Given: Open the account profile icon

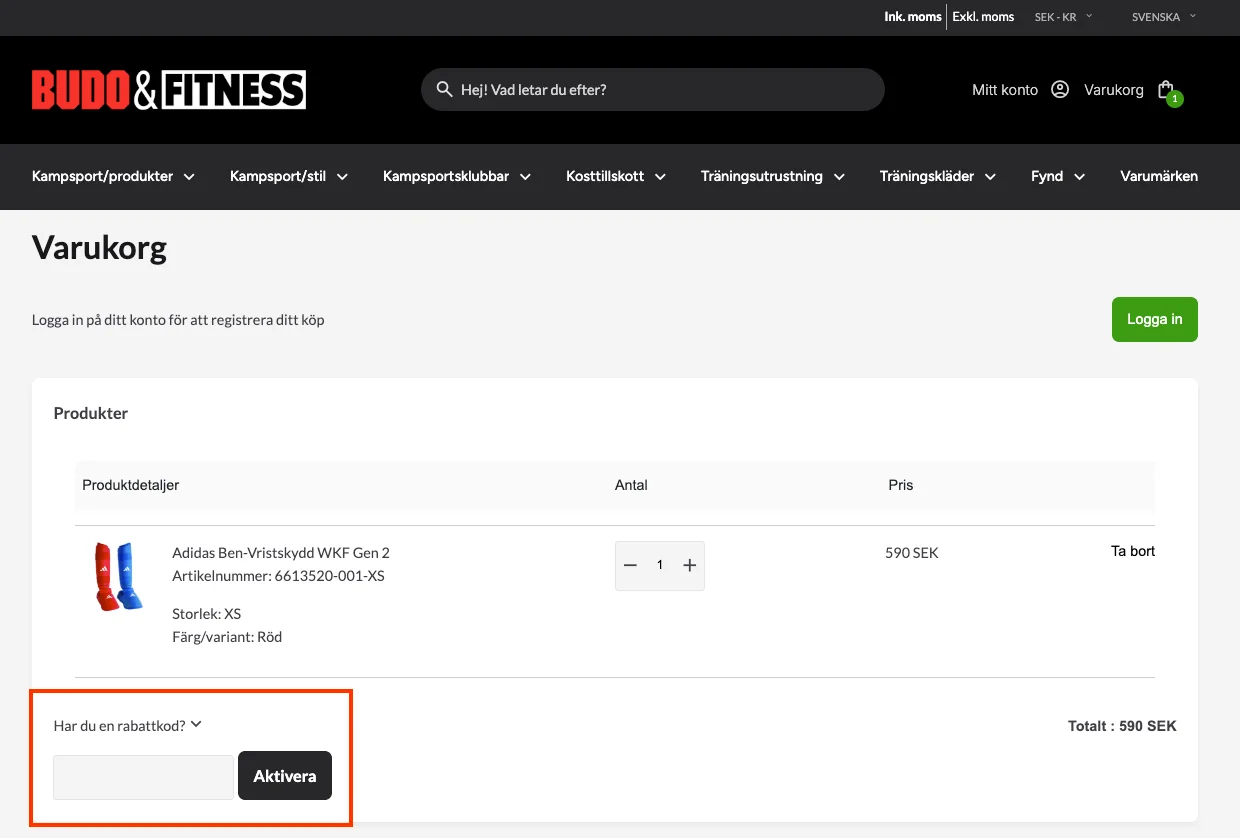Looking at the screenshot, I should click(1060, 90).
